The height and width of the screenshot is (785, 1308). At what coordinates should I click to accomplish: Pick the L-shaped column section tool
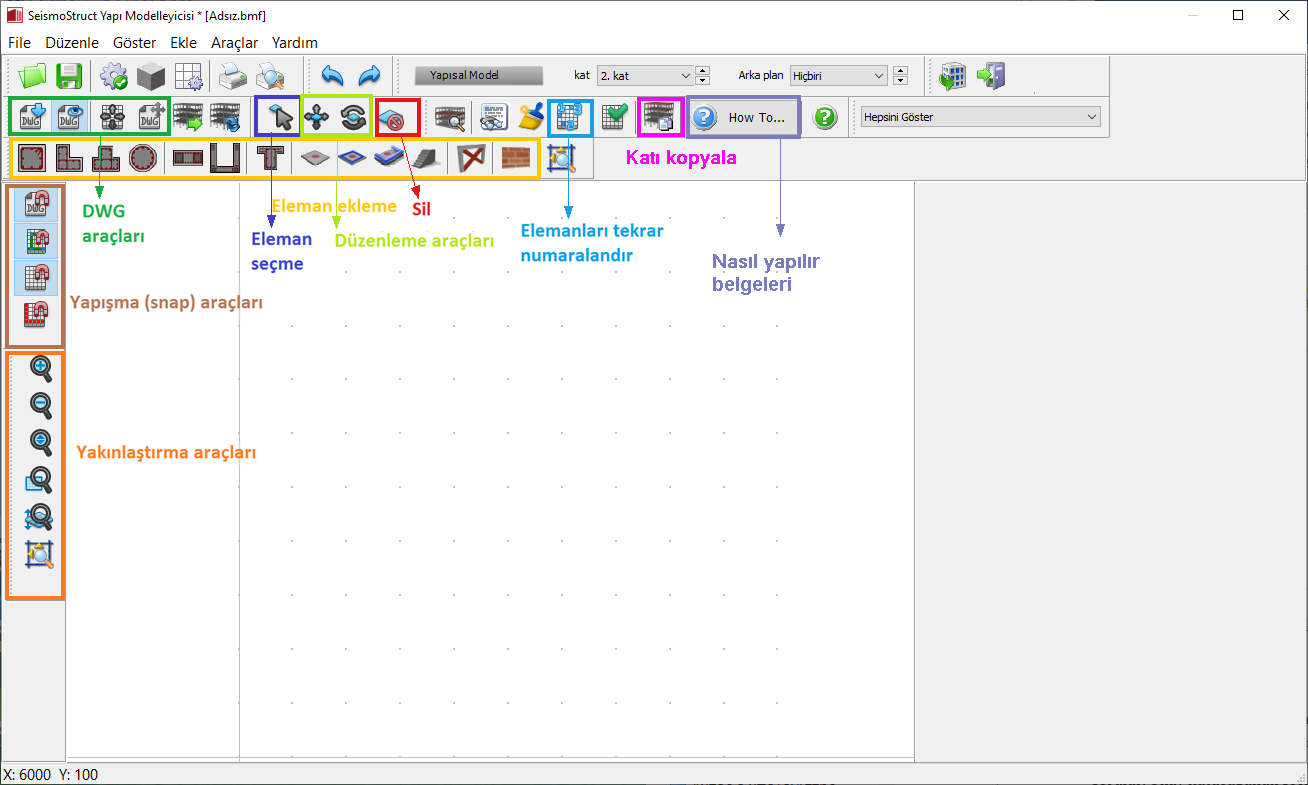coord(68,158)
